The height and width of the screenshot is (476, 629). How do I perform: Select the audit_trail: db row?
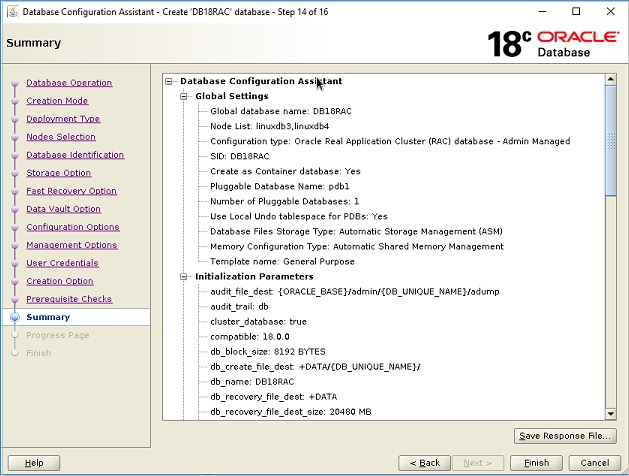[x=239, y=307]
